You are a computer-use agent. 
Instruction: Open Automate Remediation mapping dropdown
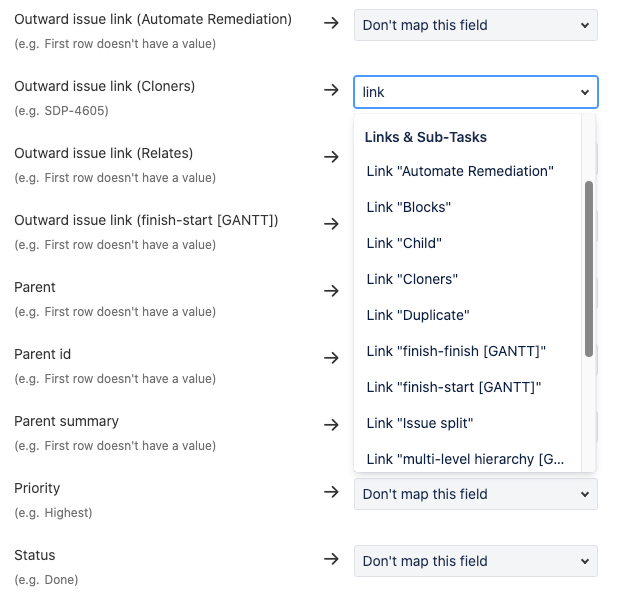pos(476,25)
